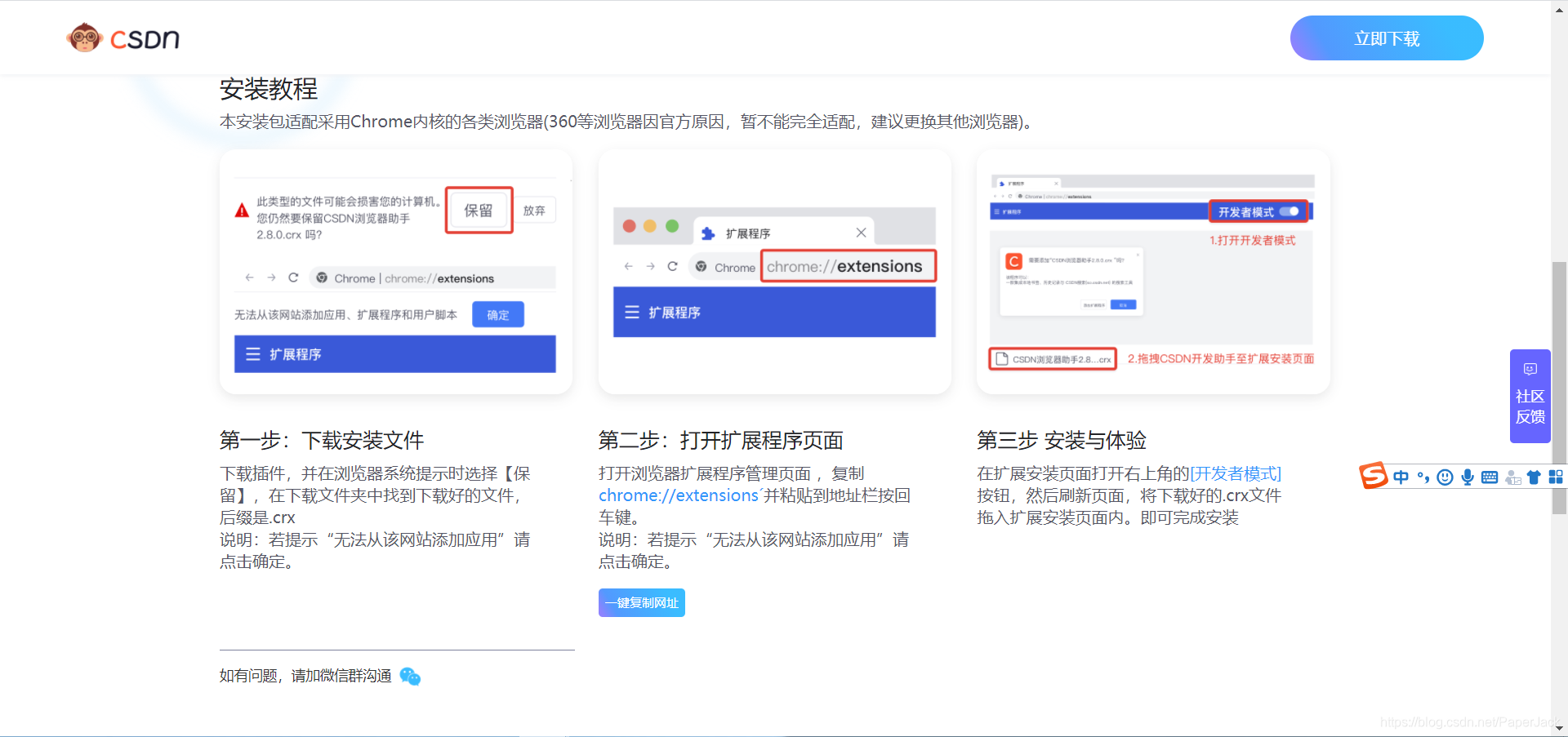Toggle Chinese/English input with 中 icon

[1401, 476]
